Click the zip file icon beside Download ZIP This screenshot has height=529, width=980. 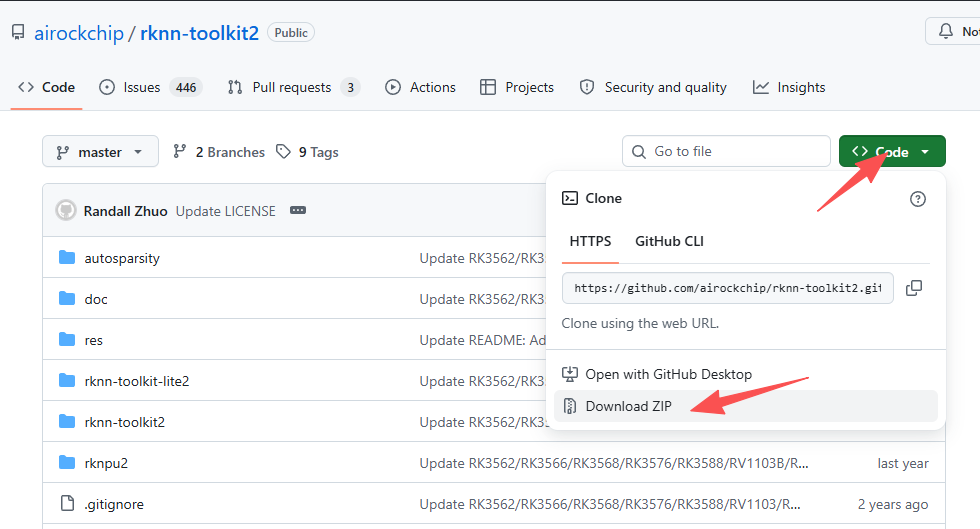point(570,406)
